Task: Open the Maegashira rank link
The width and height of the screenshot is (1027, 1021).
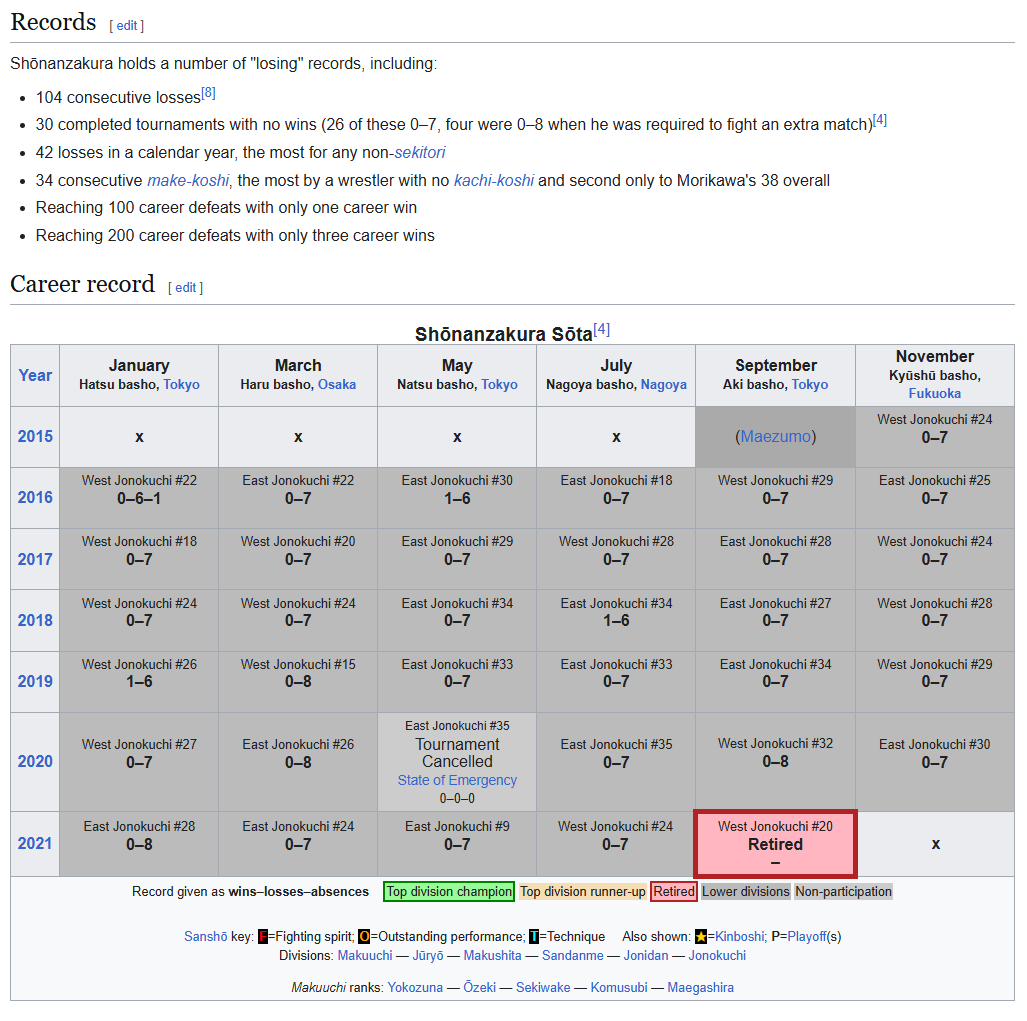Action: tap(700, 988)
